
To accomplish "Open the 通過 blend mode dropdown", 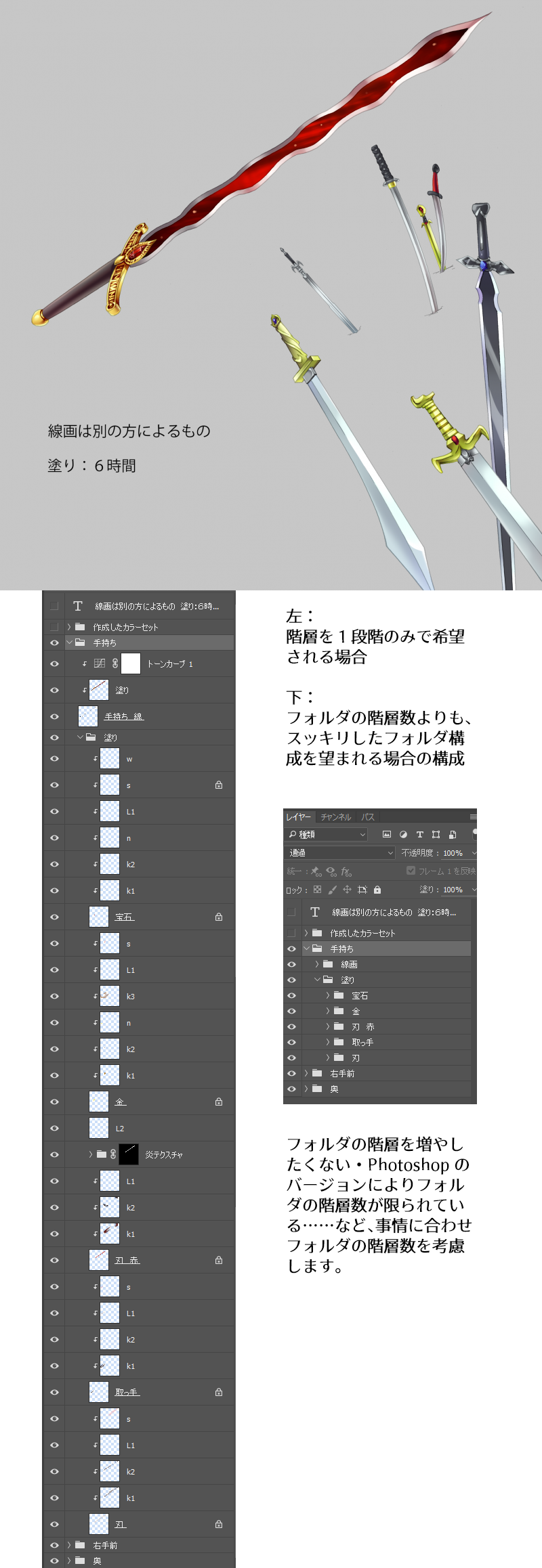I will (340, 853).
